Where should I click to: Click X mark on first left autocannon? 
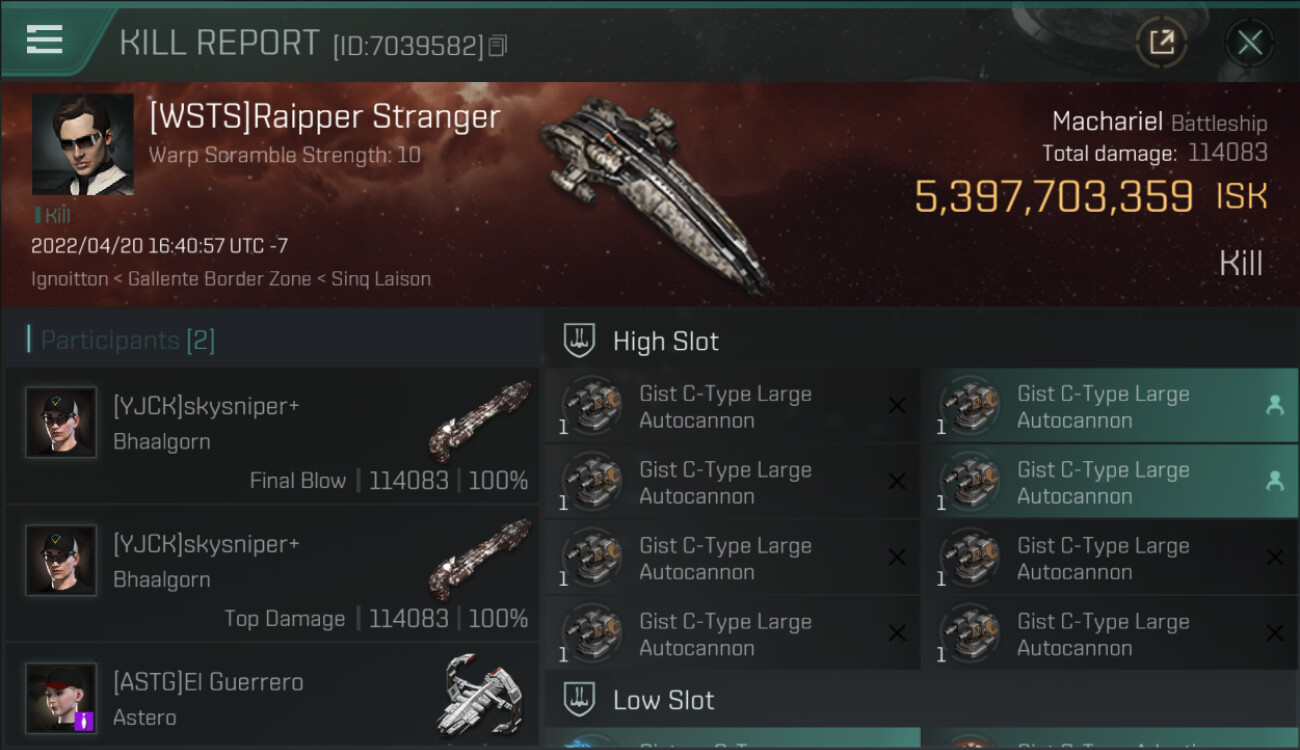(x=897, y=405)
